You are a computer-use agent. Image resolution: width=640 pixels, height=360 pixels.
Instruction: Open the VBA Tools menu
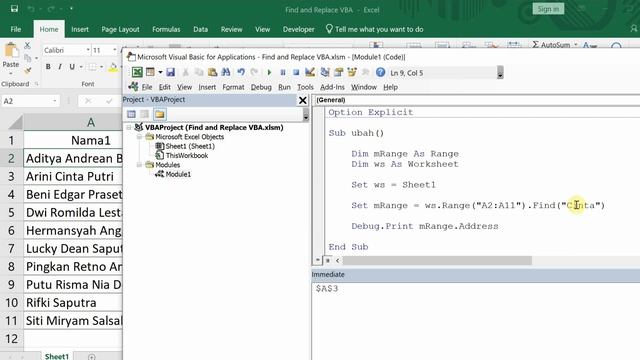tap(305, 87)
